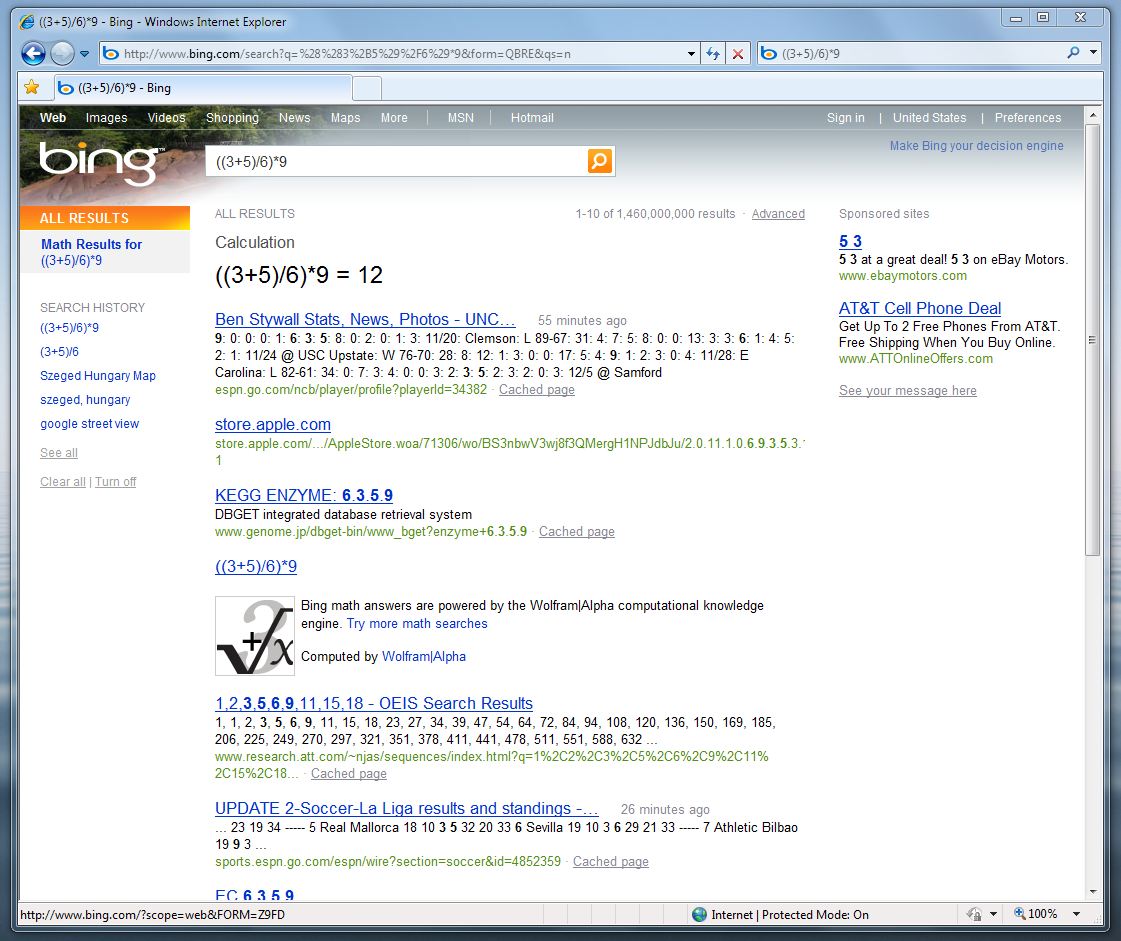Open search history item google street view
Image resolution: width=1121 pixels, height=941 pixels.
coord(89,423)
